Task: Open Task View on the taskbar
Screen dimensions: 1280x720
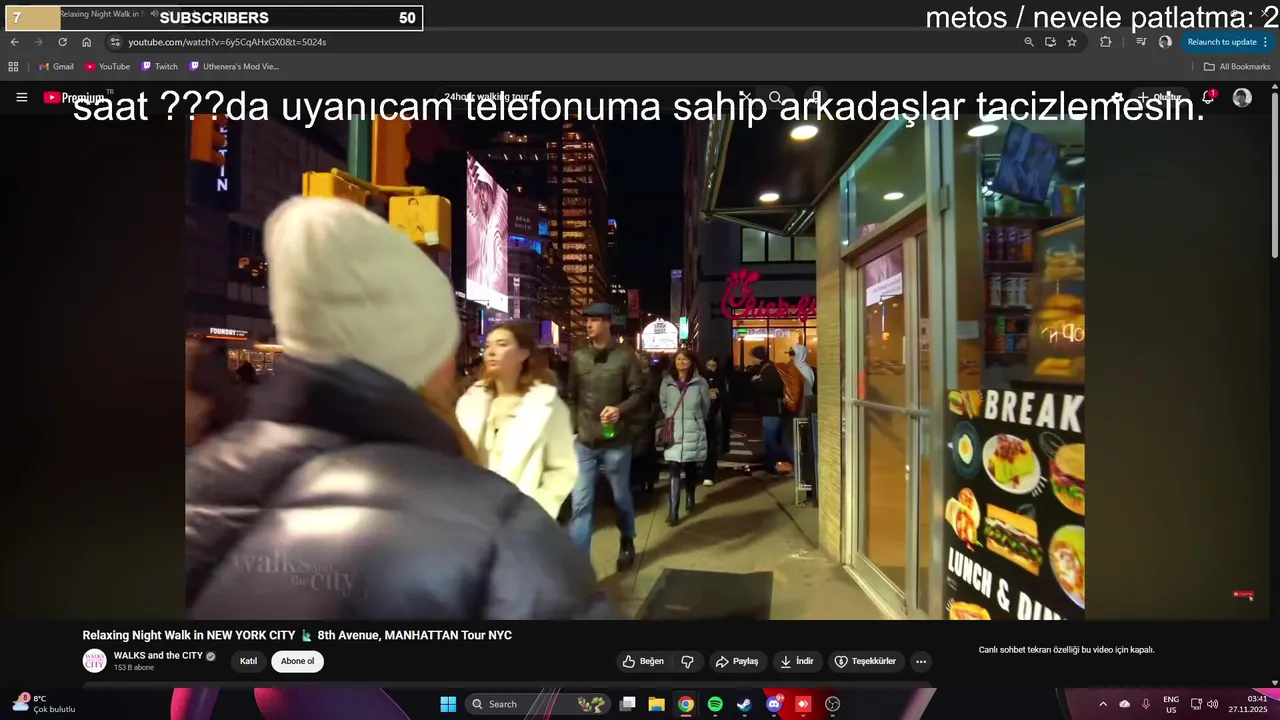Action: (627, 704)
